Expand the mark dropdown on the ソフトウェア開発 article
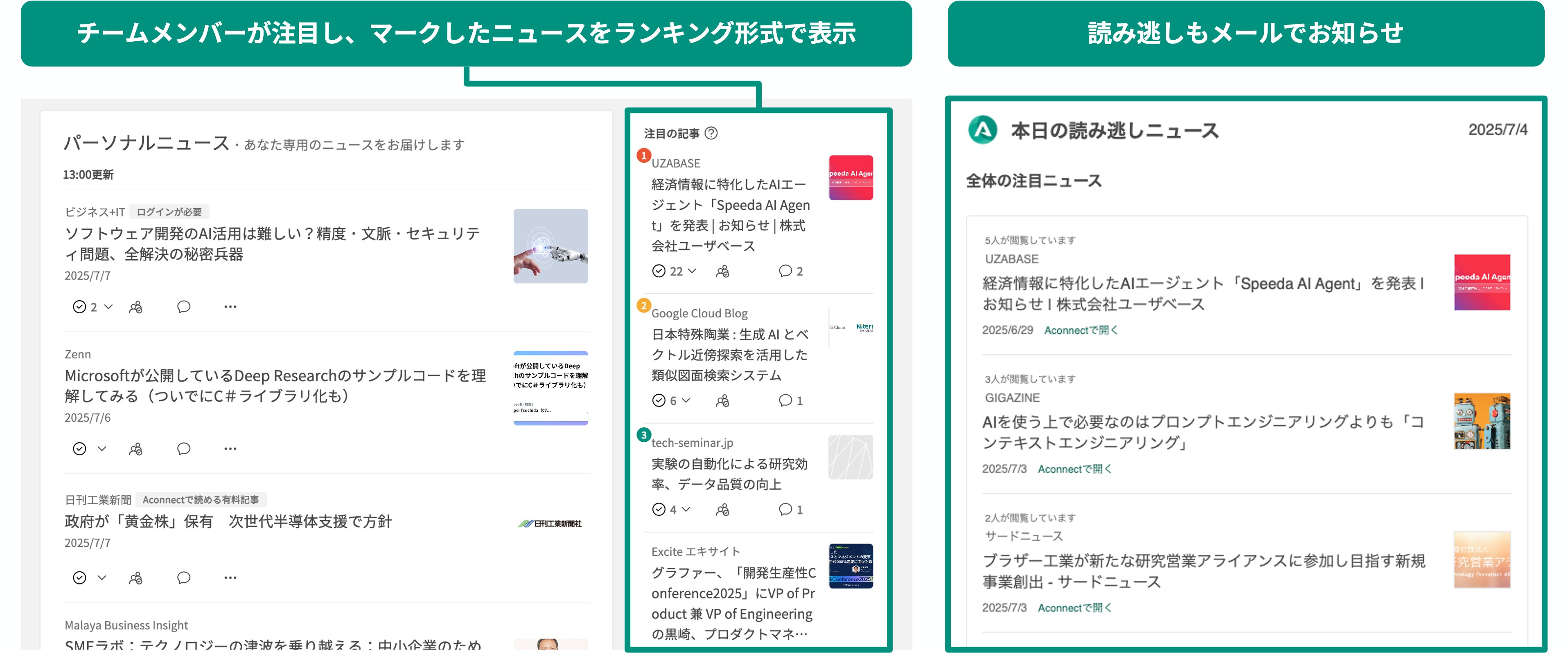 pyautogui.click(x=108, y=307)
